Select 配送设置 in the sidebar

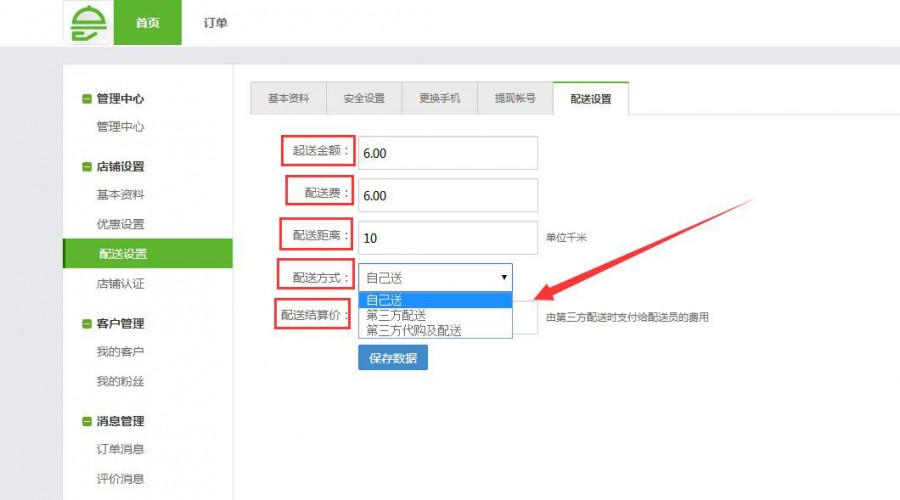click(x=148, y=253)
